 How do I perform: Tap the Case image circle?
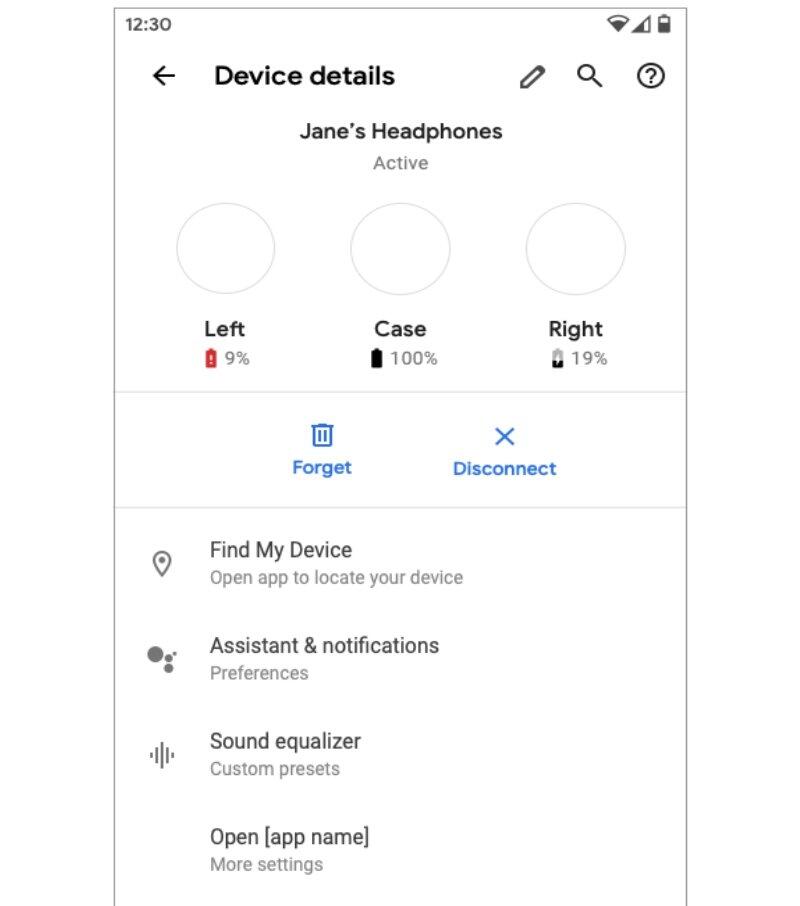pyautogui.click(x=400, y=248)
